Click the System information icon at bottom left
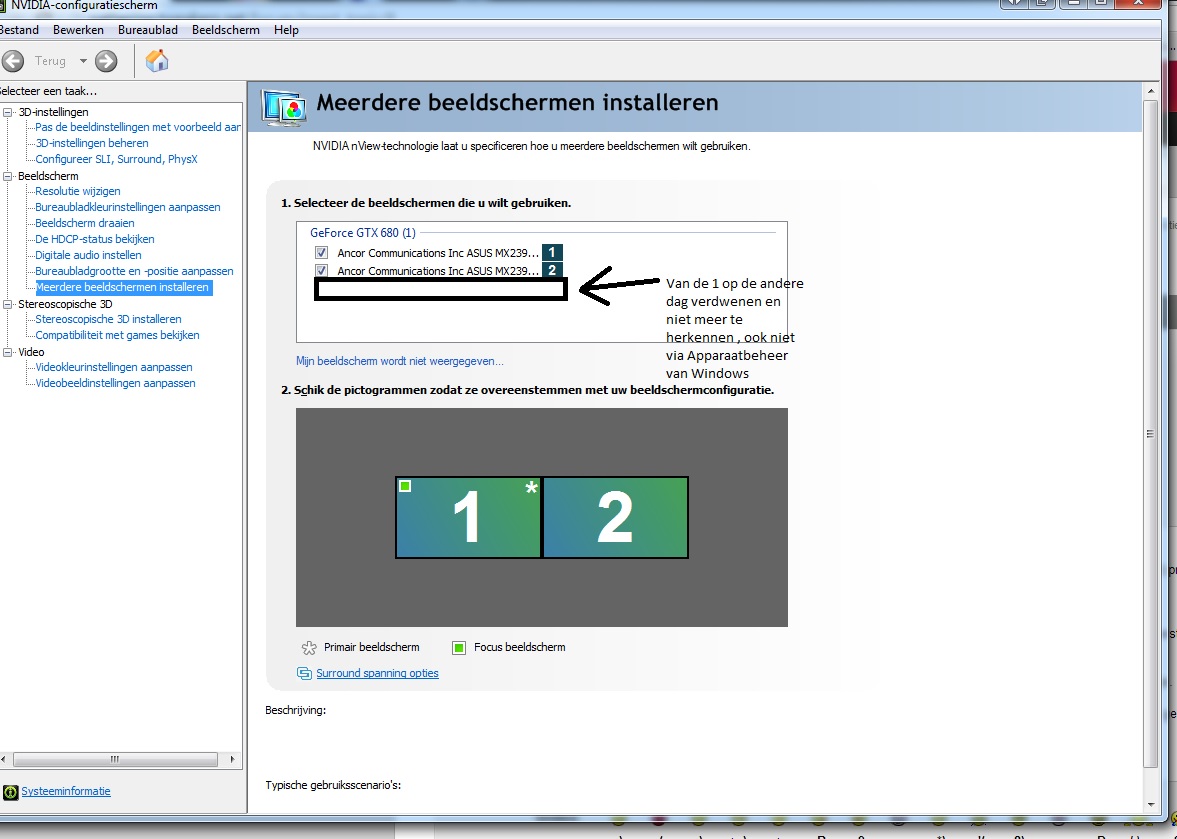 (10, 792)
